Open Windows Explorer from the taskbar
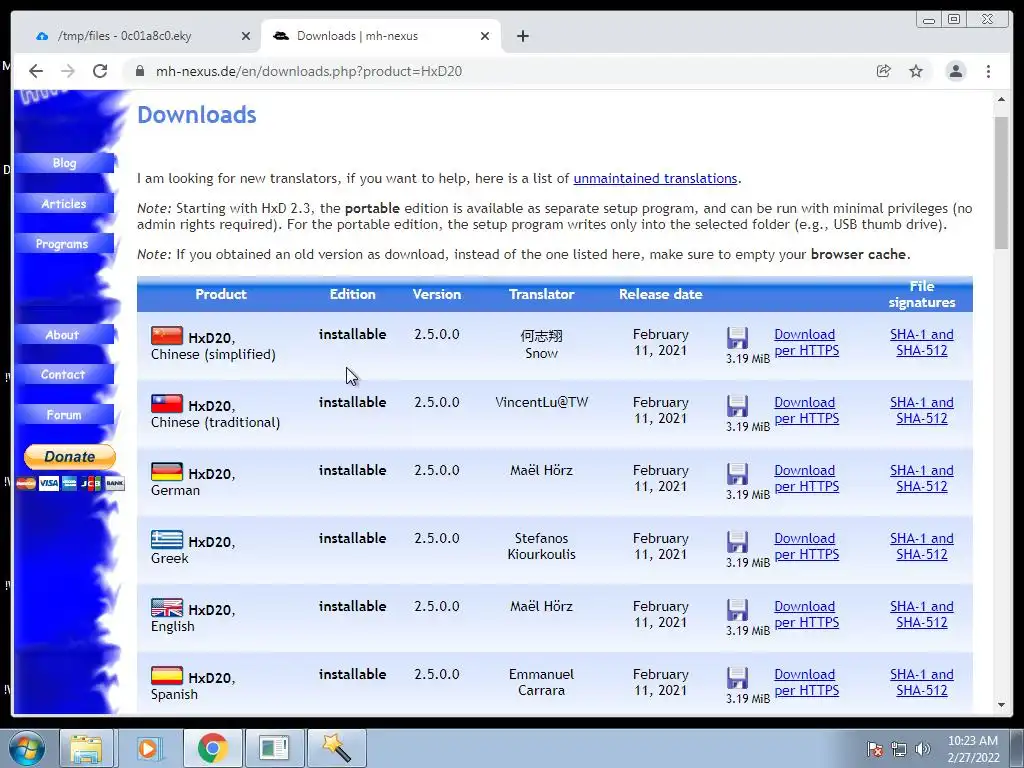 tap(86, 748)
